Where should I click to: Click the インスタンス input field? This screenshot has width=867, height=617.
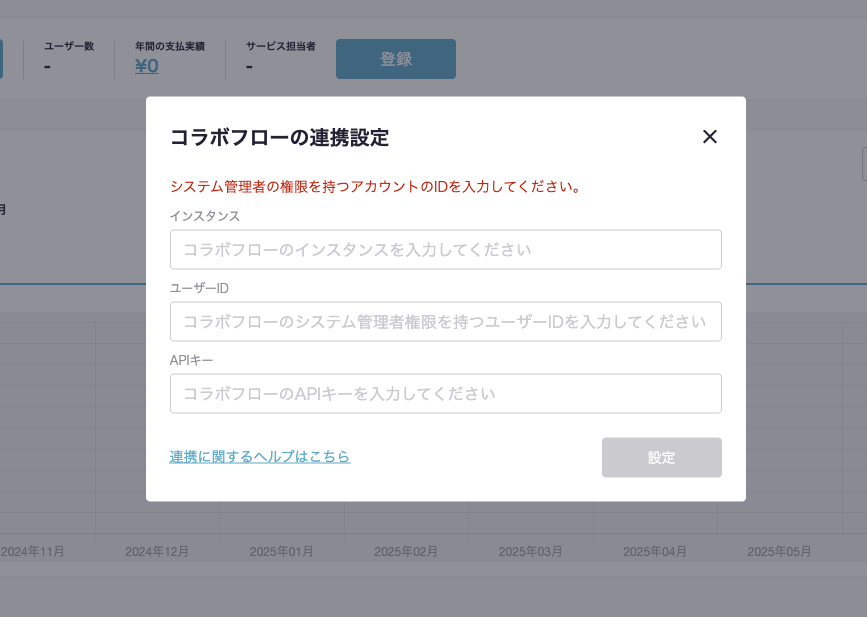(x=445, y=250)
